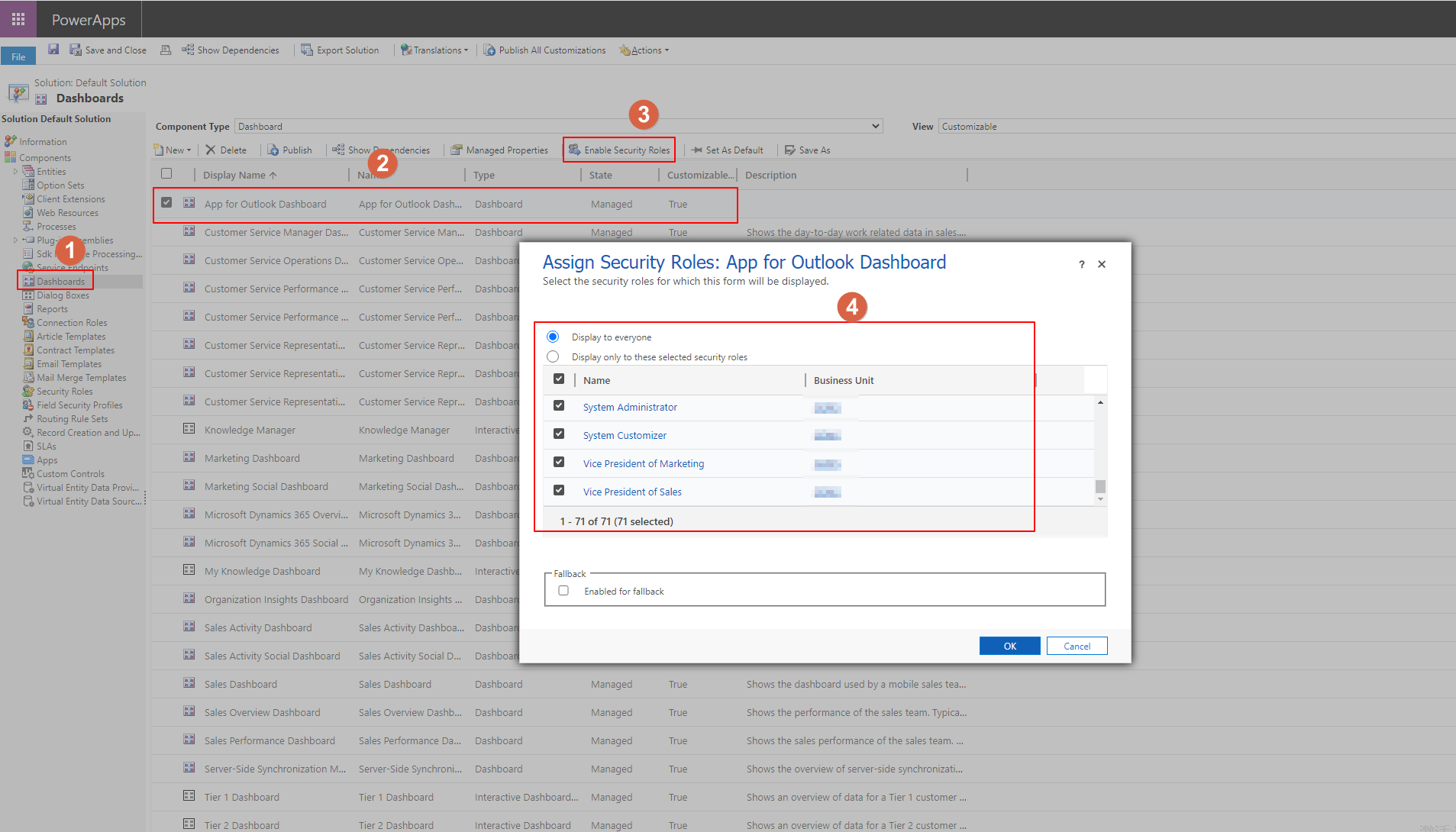Click the Save As button

808,150
